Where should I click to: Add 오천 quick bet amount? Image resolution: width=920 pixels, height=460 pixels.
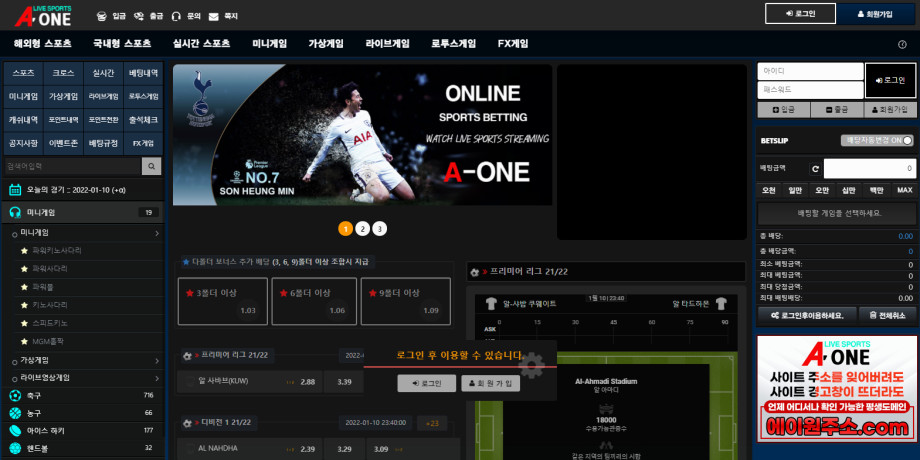pyautogui.click(x=769, y=190)
